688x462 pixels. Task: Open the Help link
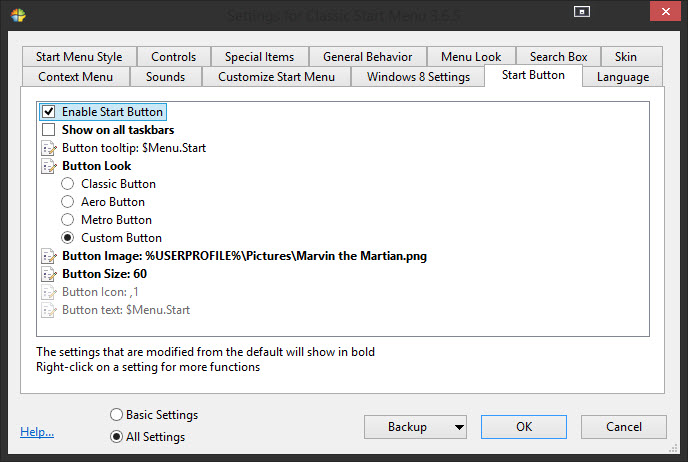tap(37, 432)
